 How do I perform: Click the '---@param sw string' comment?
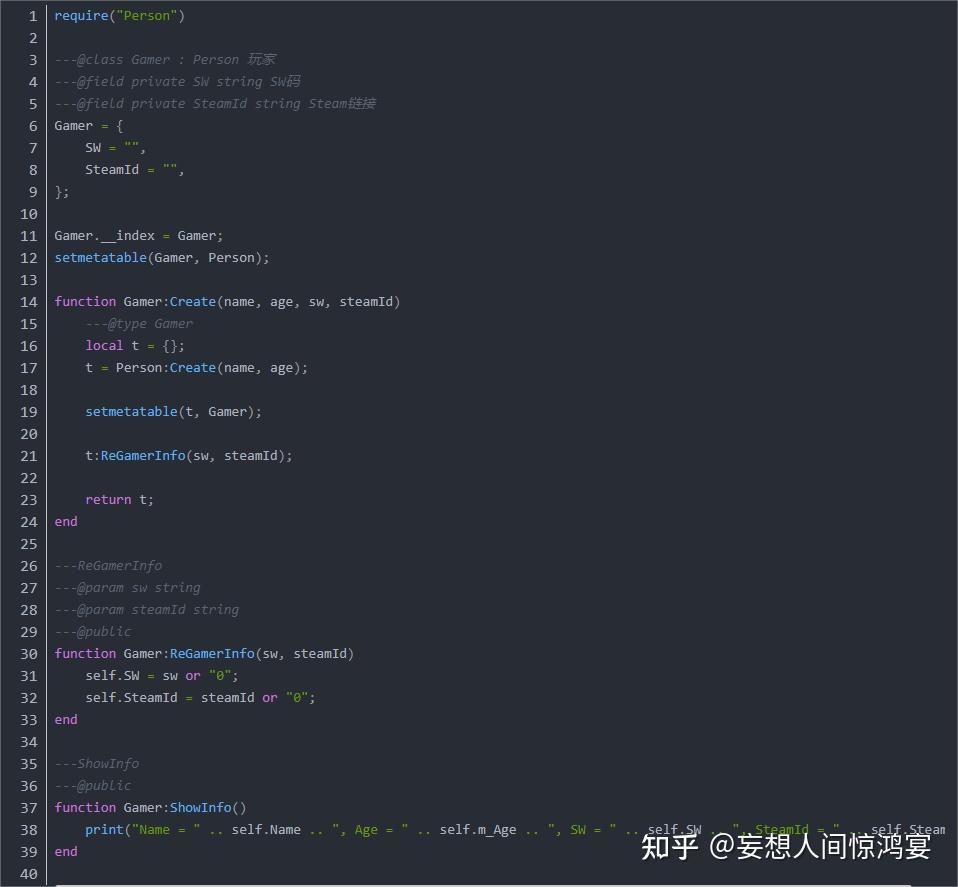click(127, 588)
